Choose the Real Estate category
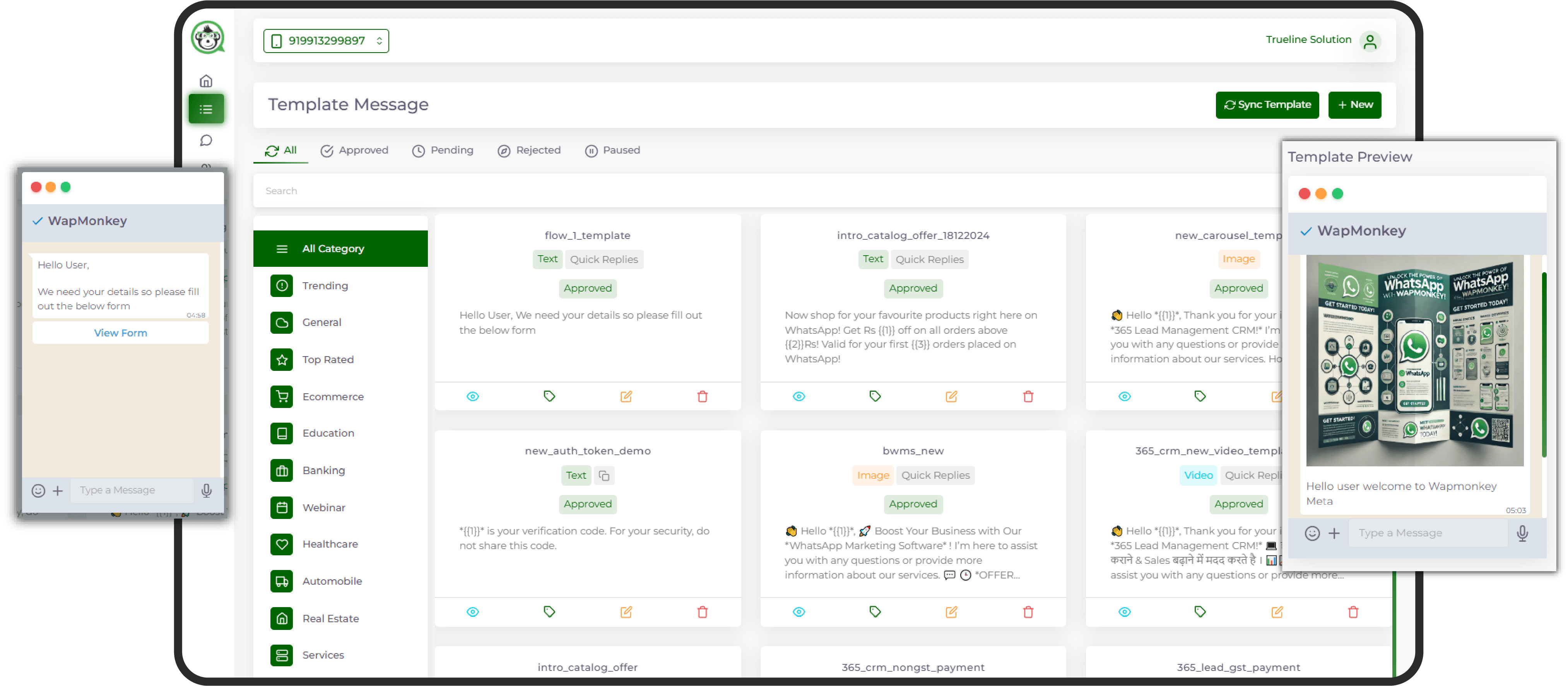 (340, 618)
